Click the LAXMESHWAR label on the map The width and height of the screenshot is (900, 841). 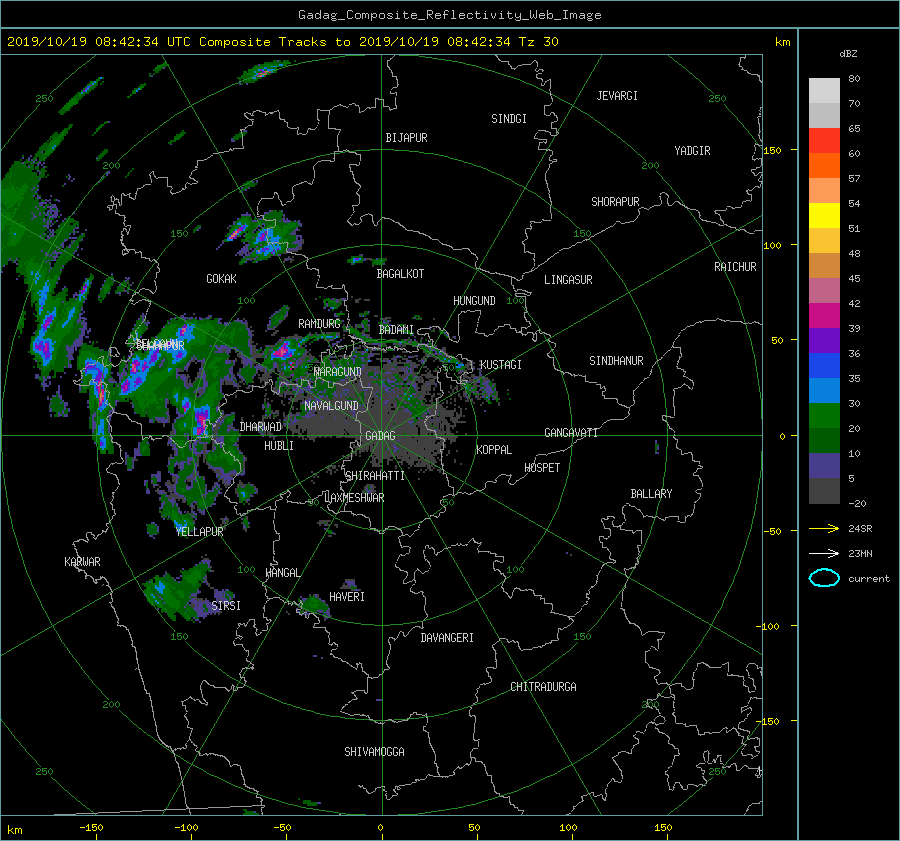coord(354,498)
